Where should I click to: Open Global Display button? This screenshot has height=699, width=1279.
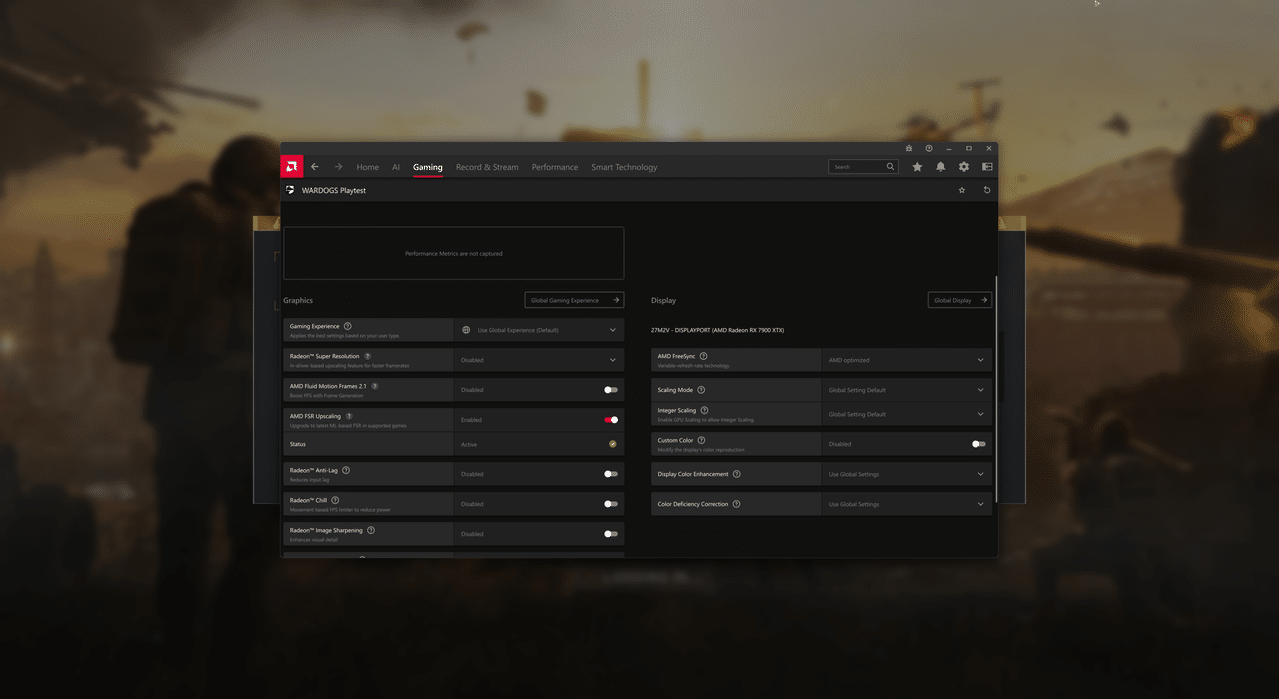(x=960, y=300)
